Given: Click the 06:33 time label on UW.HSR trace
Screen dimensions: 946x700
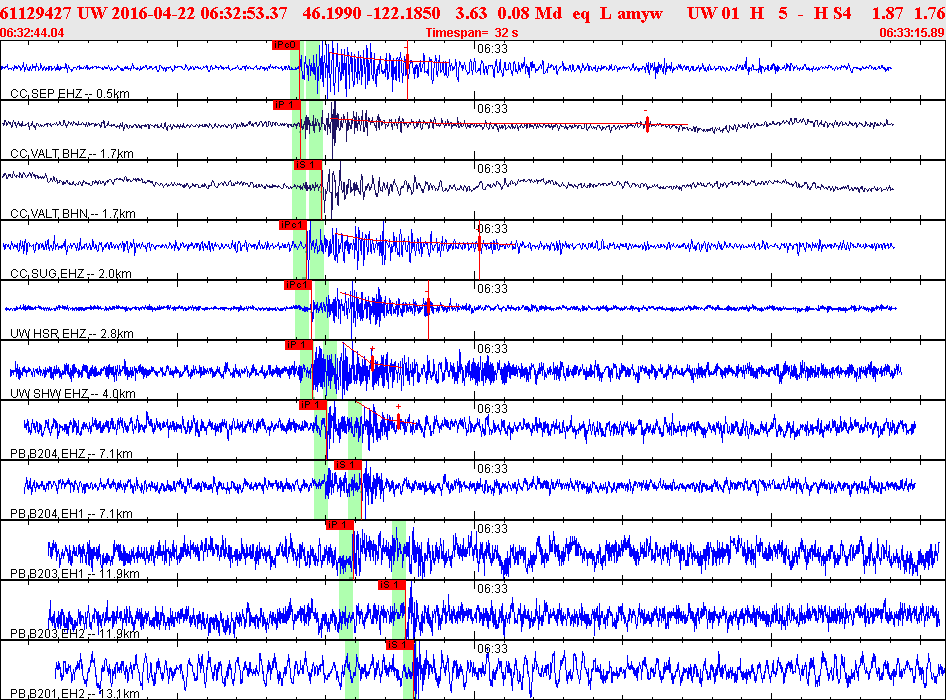Looking at the screenshot, I should [x=493, y=289].
